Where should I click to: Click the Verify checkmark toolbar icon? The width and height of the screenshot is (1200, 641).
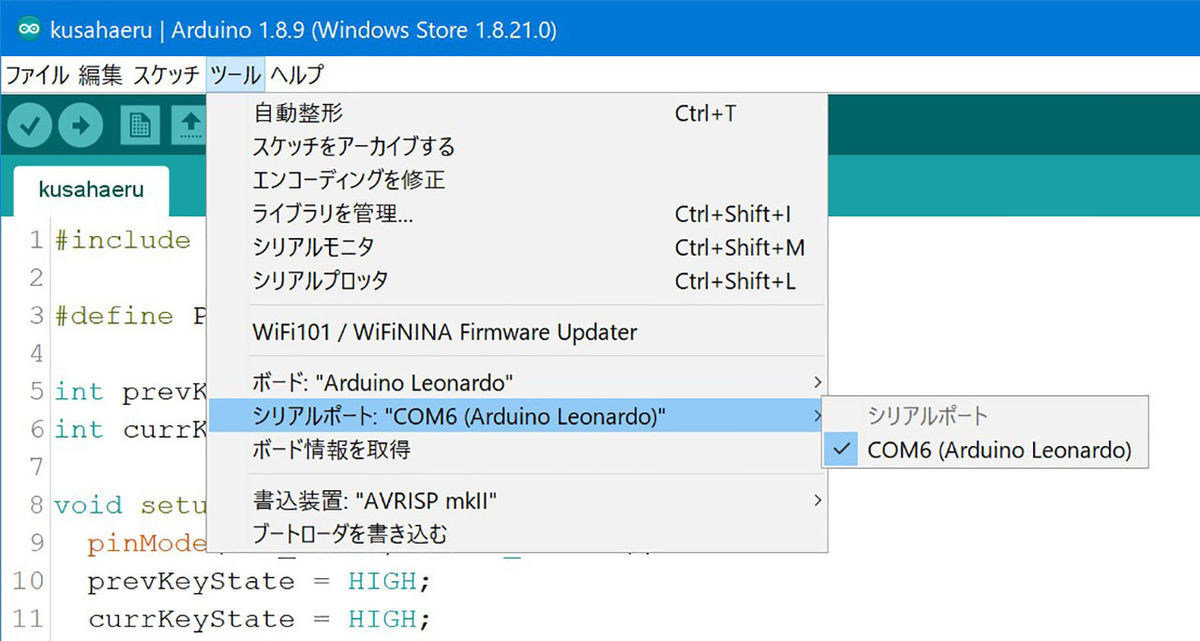tap(30, 125)
